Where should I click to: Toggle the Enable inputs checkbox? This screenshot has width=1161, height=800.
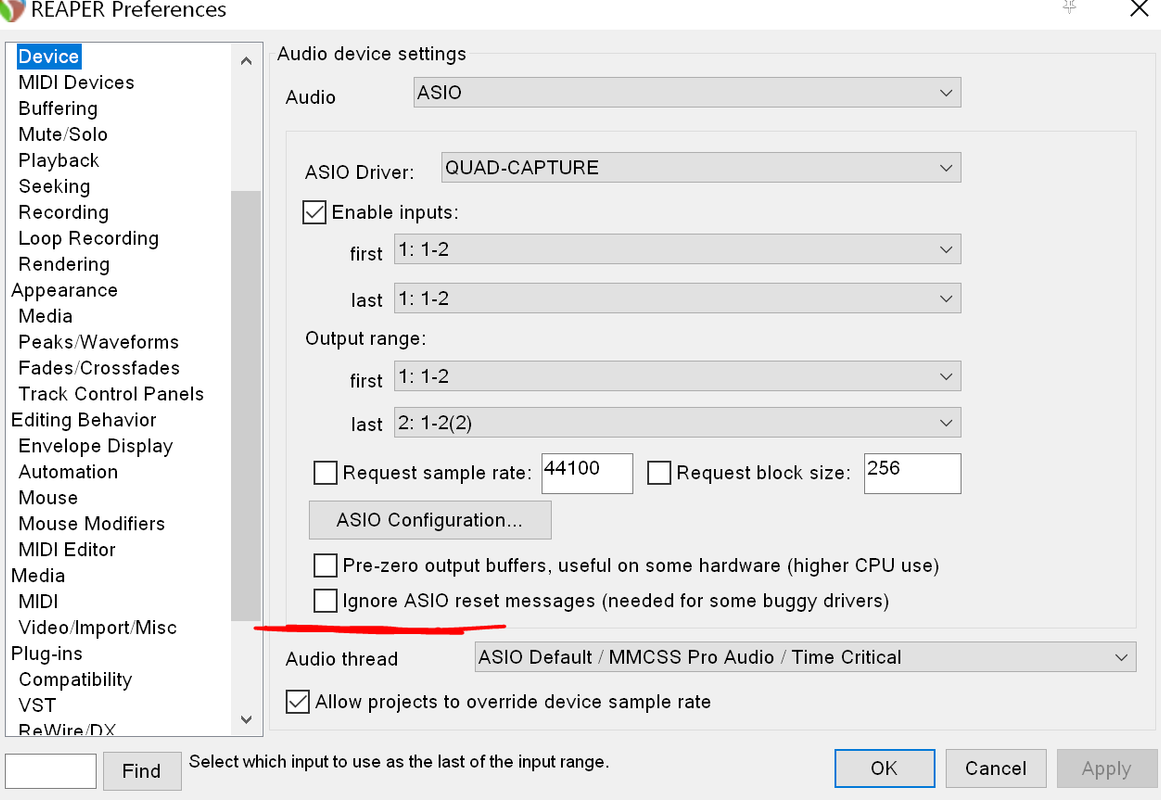click(314, 212)
